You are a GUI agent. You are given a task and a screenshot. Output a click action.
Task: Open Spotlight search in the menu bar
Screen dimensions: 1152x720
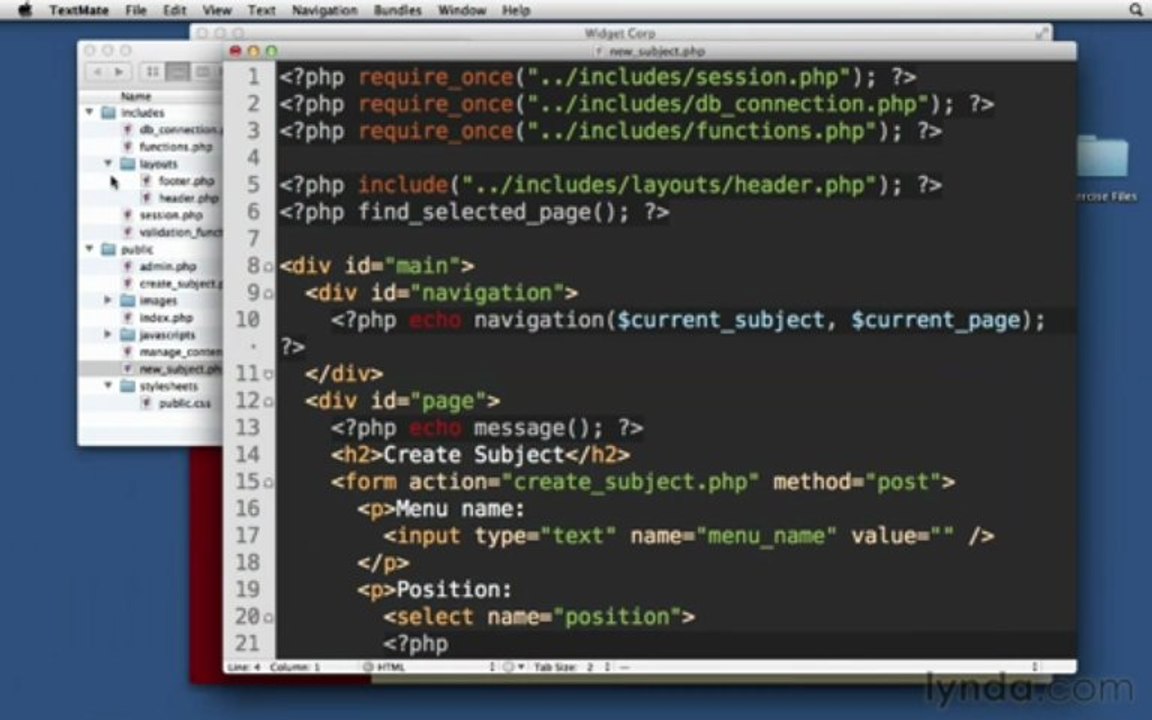point(1136,10)
